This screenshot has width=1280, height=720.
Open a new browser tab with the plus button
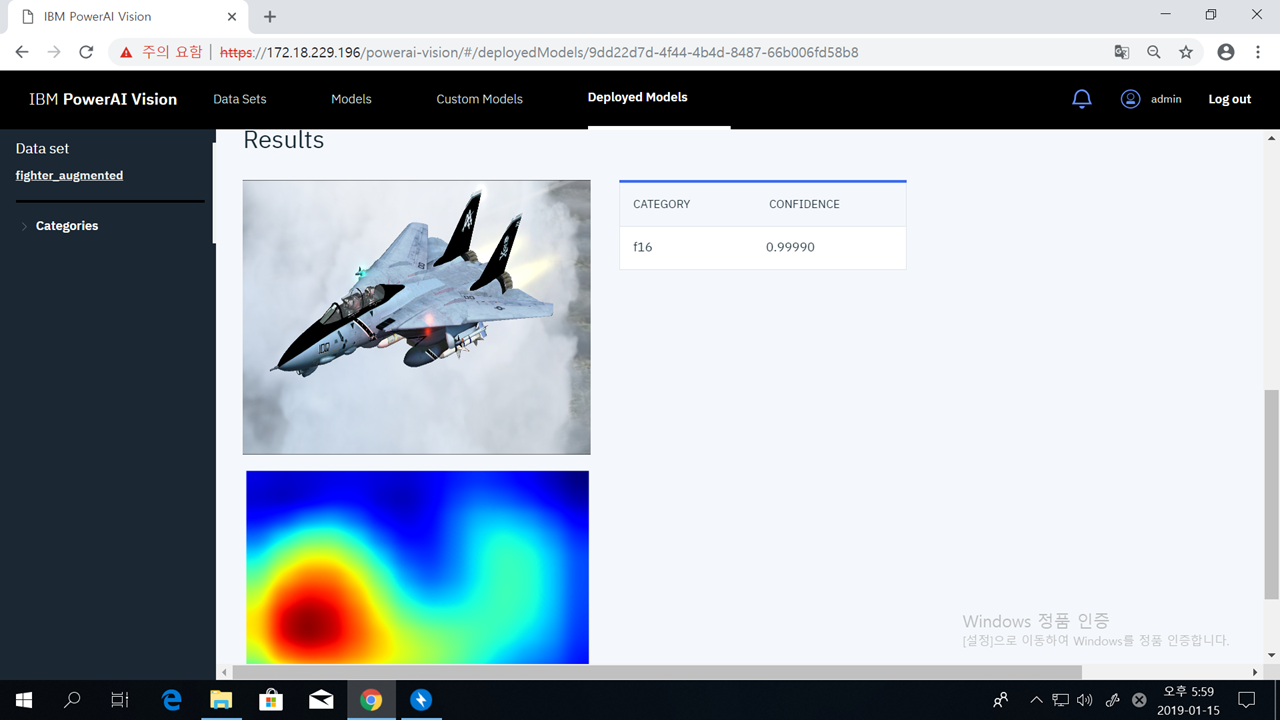click(269, 16)
